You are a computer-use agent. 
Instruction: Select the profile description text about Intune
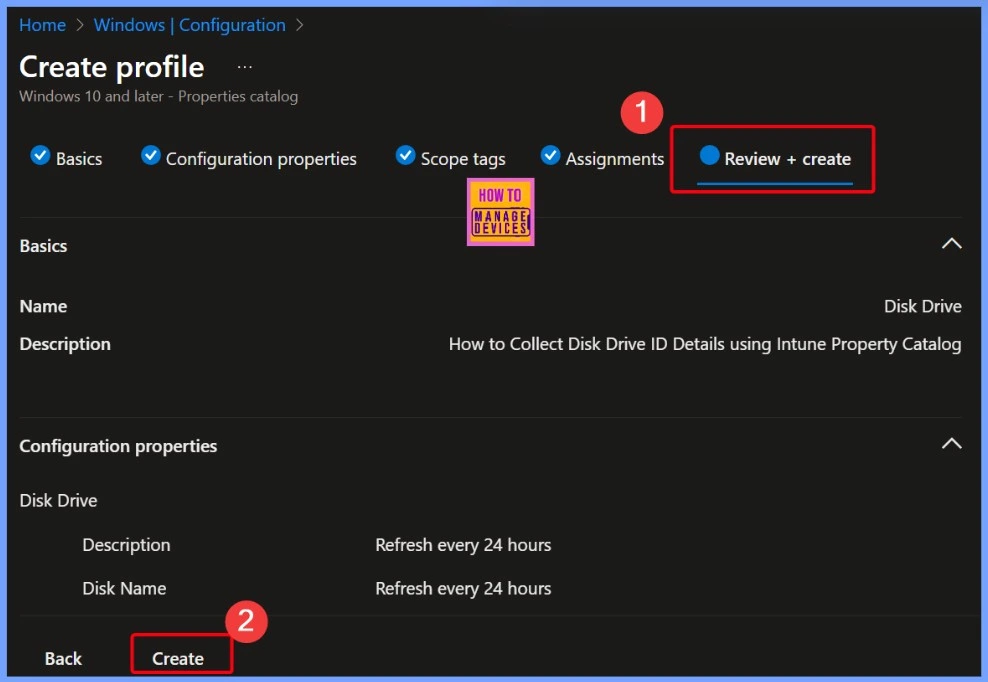point(705,344)
